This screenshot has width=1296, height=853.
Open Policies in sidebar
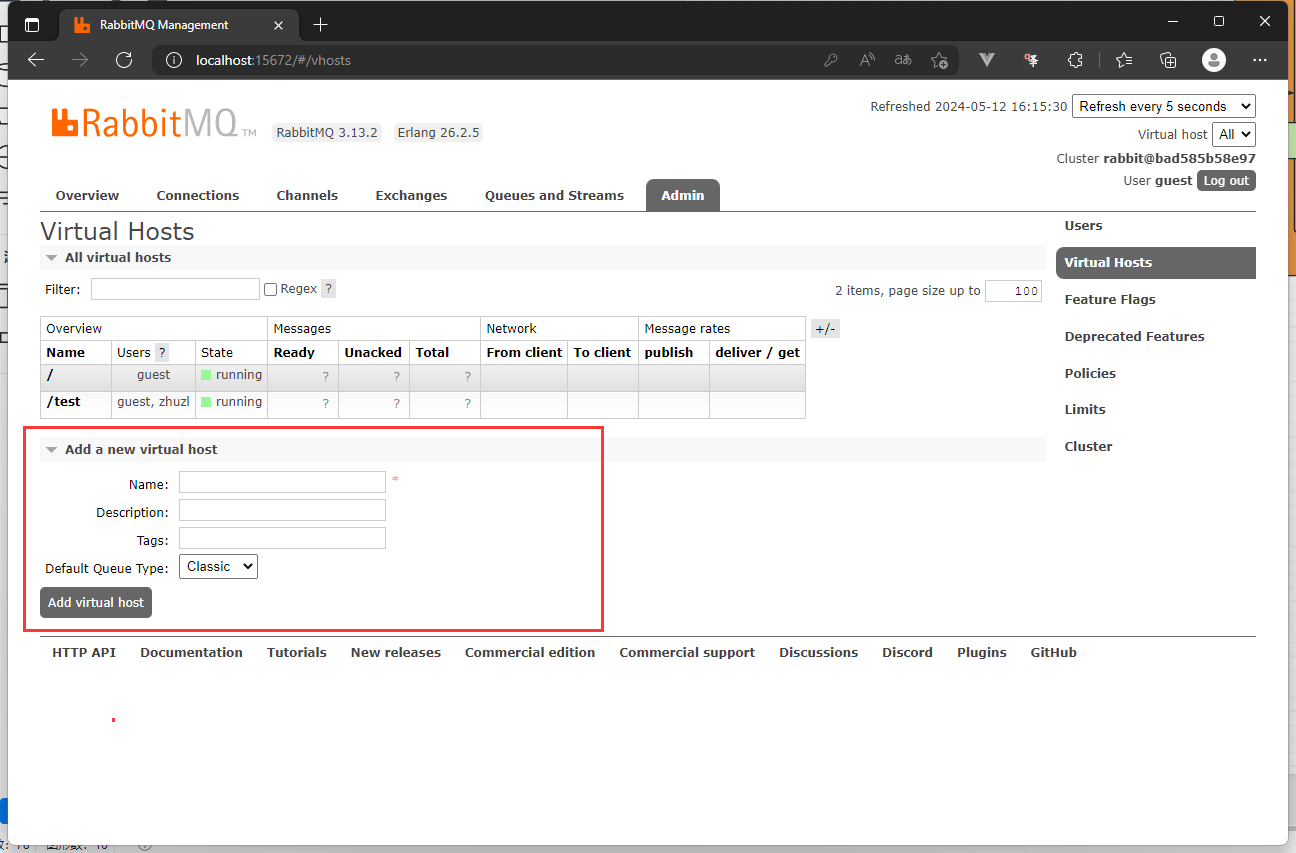coord(1090,373)
